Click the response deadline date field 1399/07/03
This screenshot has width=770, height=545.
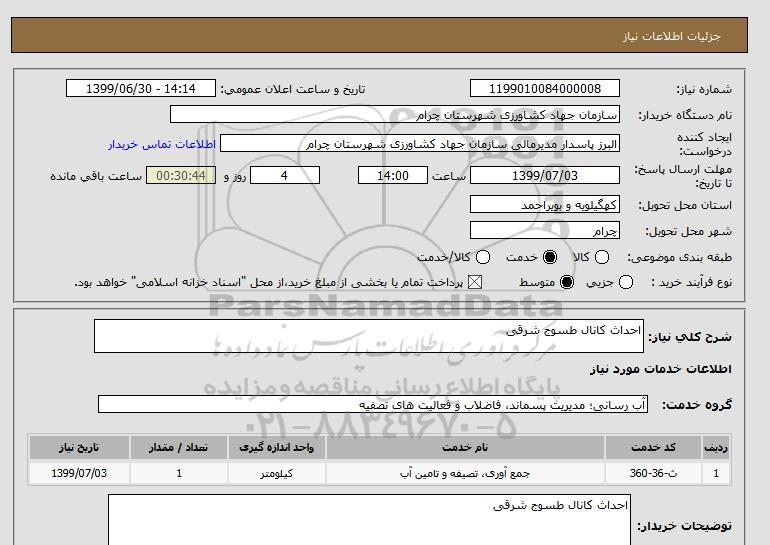[543, 176]
